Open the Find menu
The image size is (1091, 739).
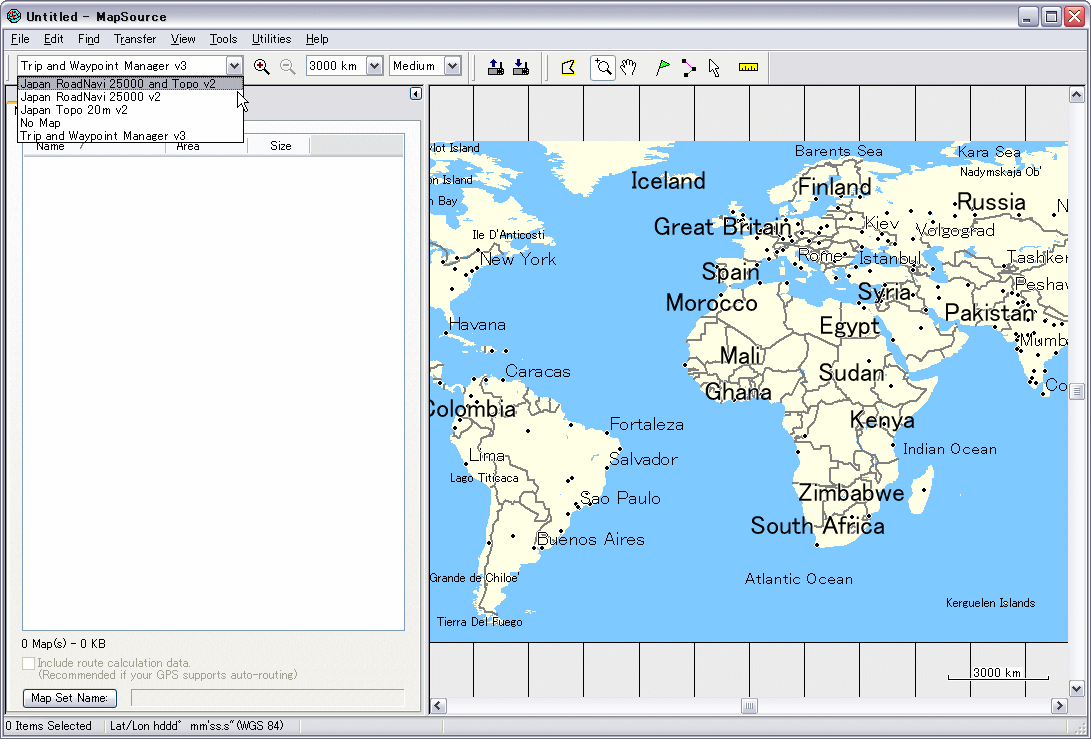coord(88,39)
